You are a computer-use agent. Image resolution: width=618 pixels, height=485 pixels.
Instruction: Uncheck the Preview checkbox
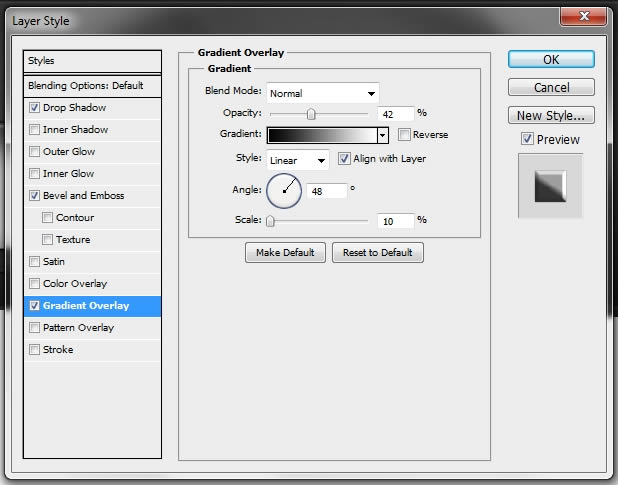[x=527, y=139]
